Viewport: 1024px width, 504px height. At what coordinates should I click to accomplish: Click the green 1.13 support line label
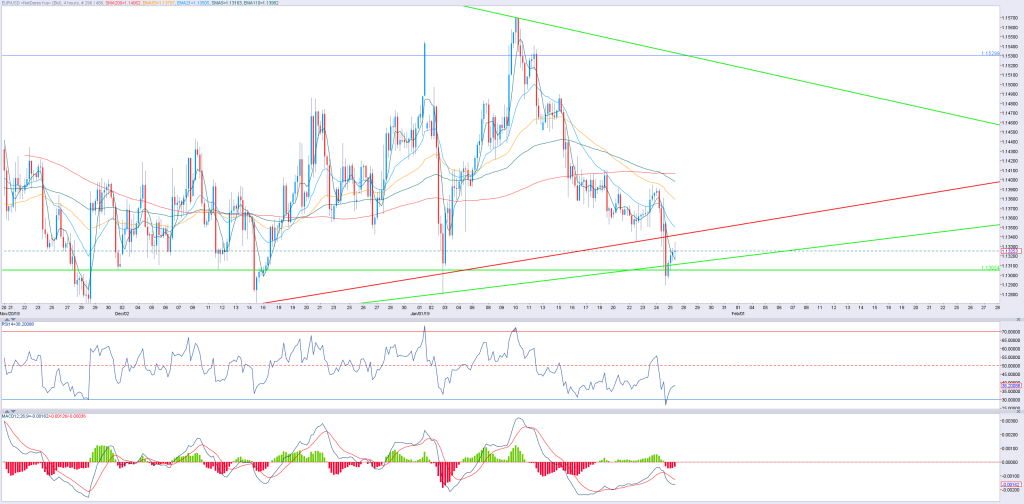point(989,268)
